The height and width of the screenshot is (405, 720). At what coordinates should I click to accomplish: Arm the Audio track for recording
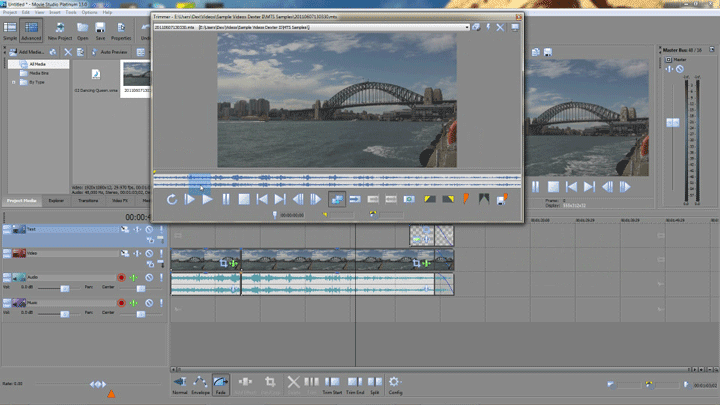[x=121, y=277]
